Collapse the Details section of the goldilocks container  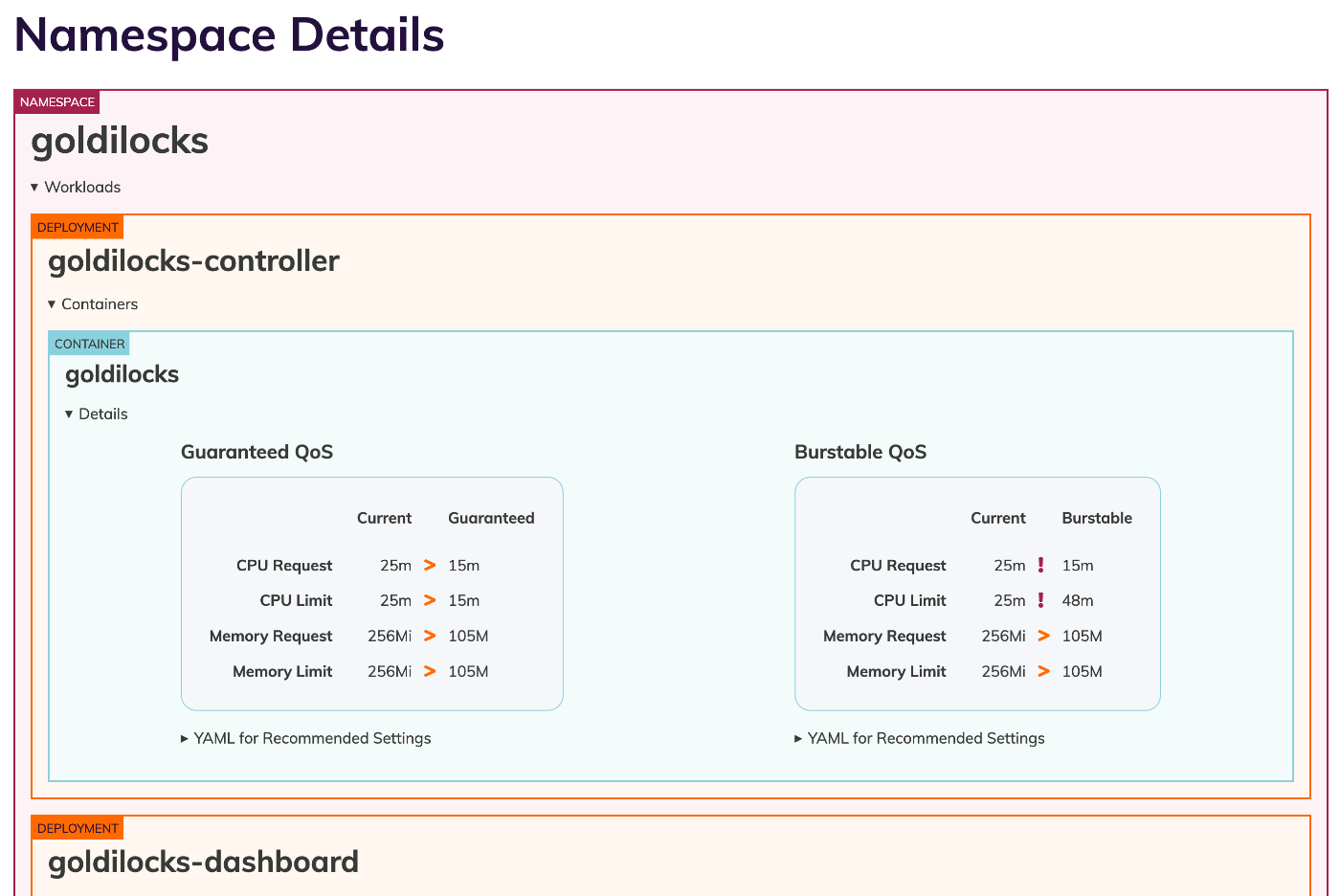click(97, 414)
